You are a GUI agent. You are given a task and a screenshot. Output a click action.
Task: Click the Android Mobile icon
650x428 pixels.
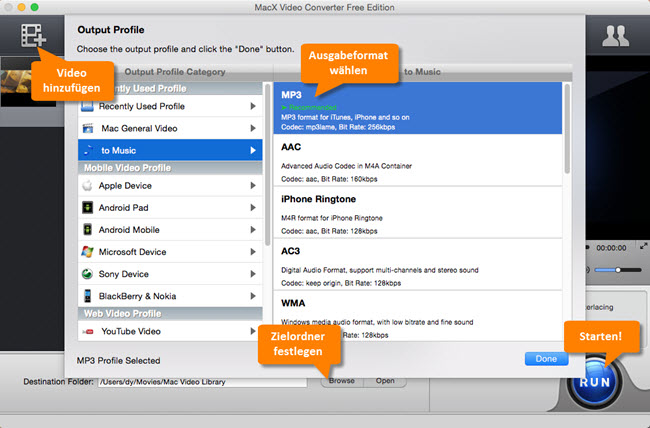[87, 229]
